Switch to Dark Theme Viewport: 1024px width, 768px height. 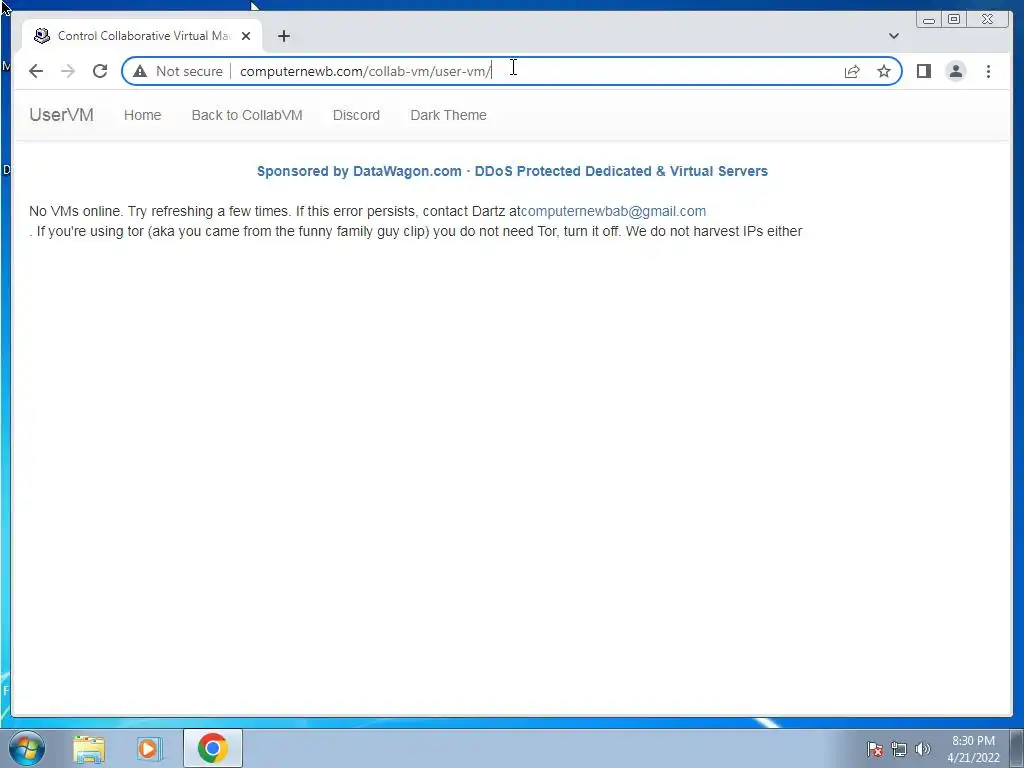click(448, 115)
